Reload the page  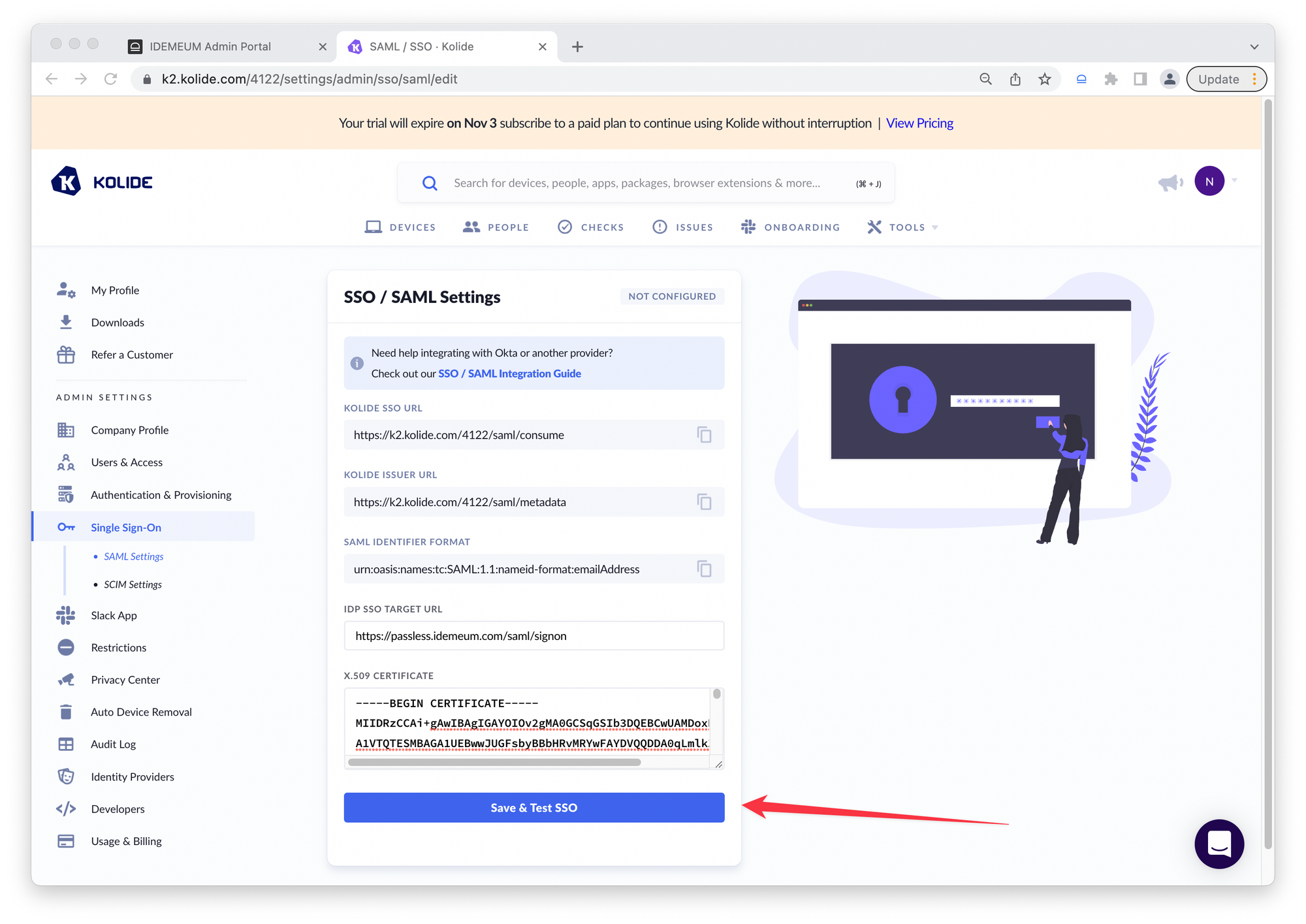coord(111,79)
